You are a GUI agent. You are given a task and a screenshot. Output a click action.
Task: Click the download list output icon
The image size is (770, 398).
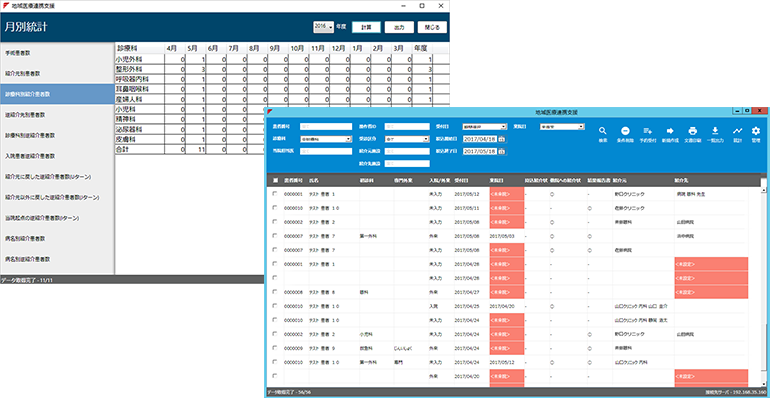715,131
